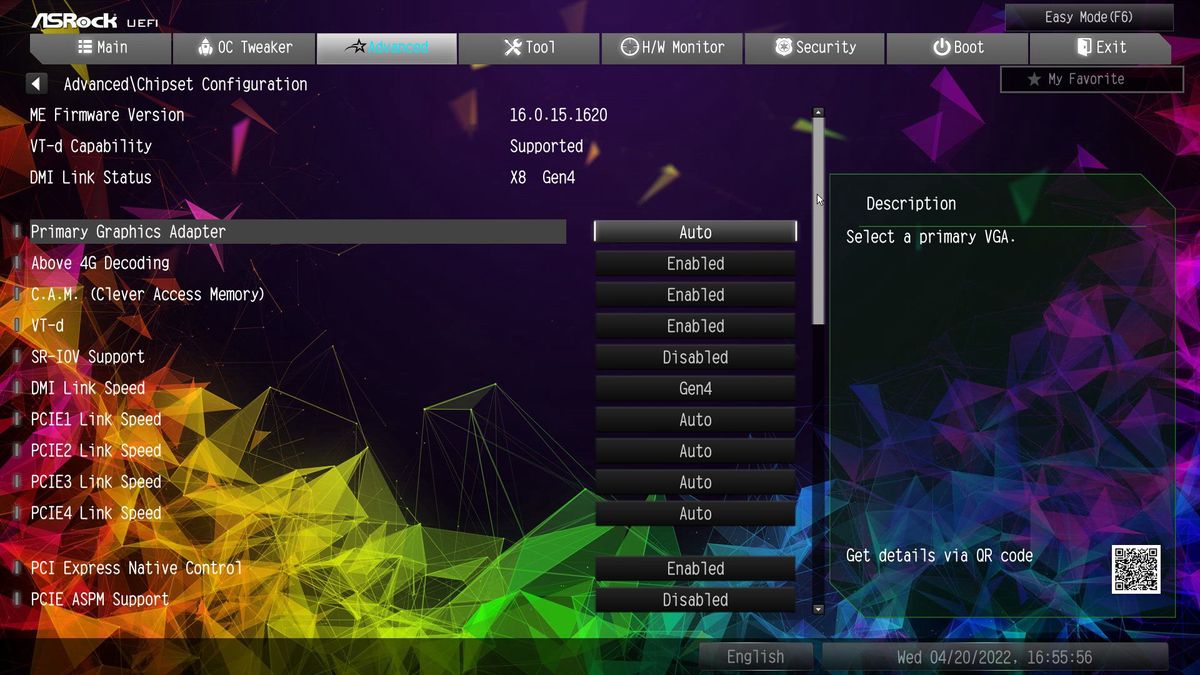Switch to the OC Tweaker tab

244,48
